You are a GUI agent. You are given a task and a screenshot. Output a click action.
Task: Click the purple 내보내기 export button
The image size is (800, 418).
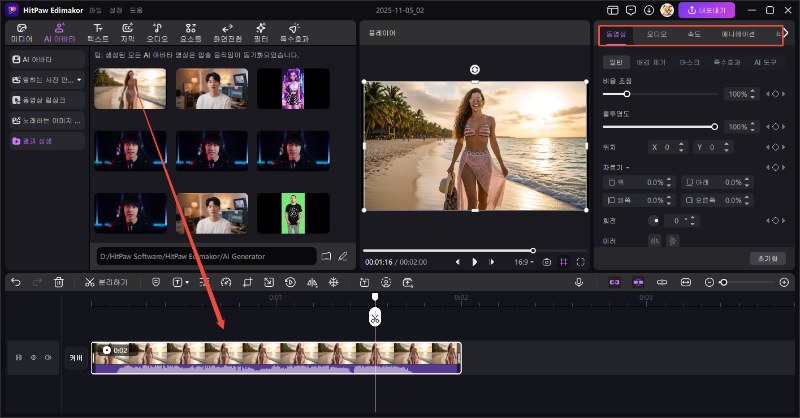point(707,10)
